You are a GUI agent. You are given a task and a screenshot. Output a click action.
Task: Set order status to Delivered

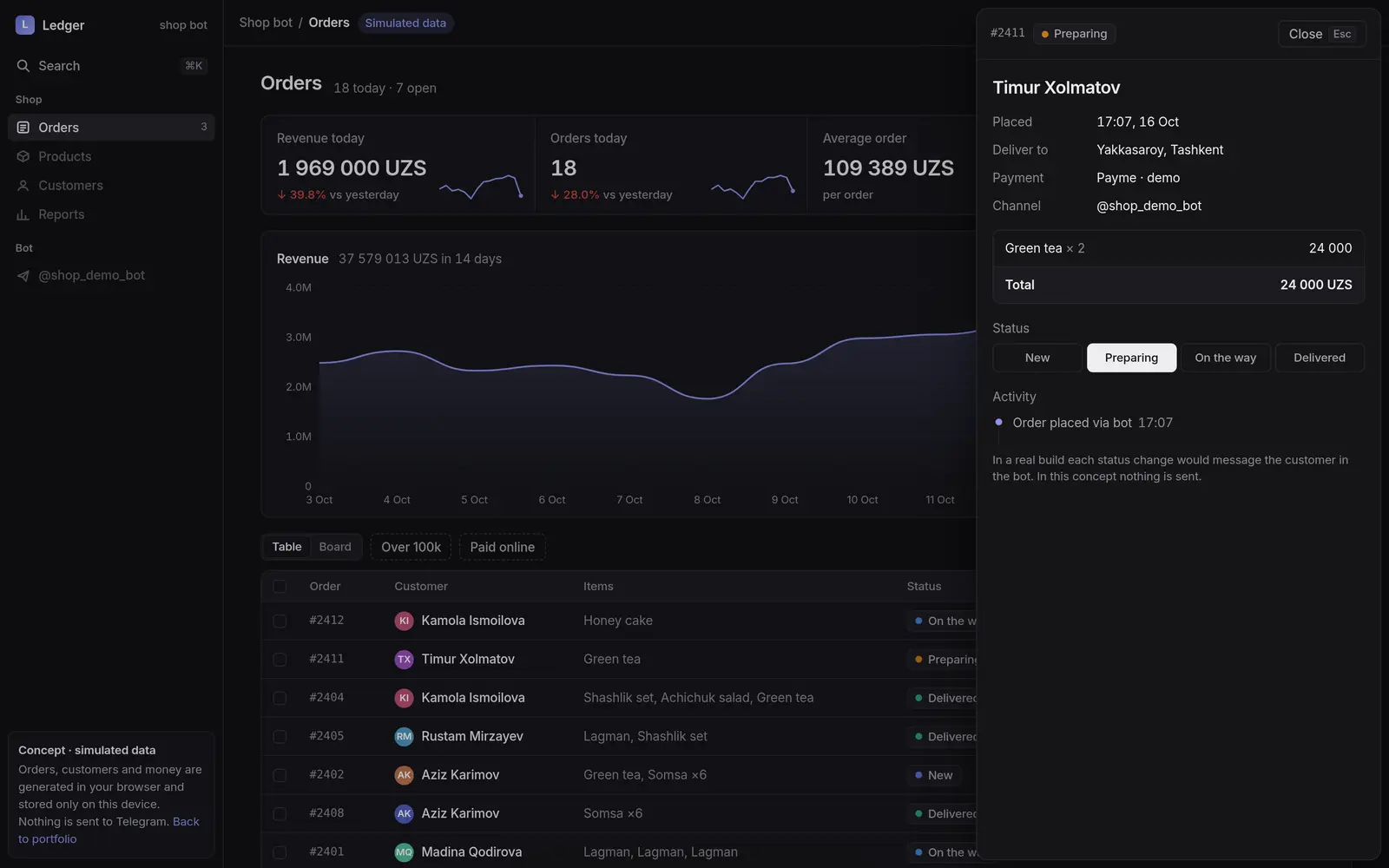pyautogui.click(x=1320, y=358)
